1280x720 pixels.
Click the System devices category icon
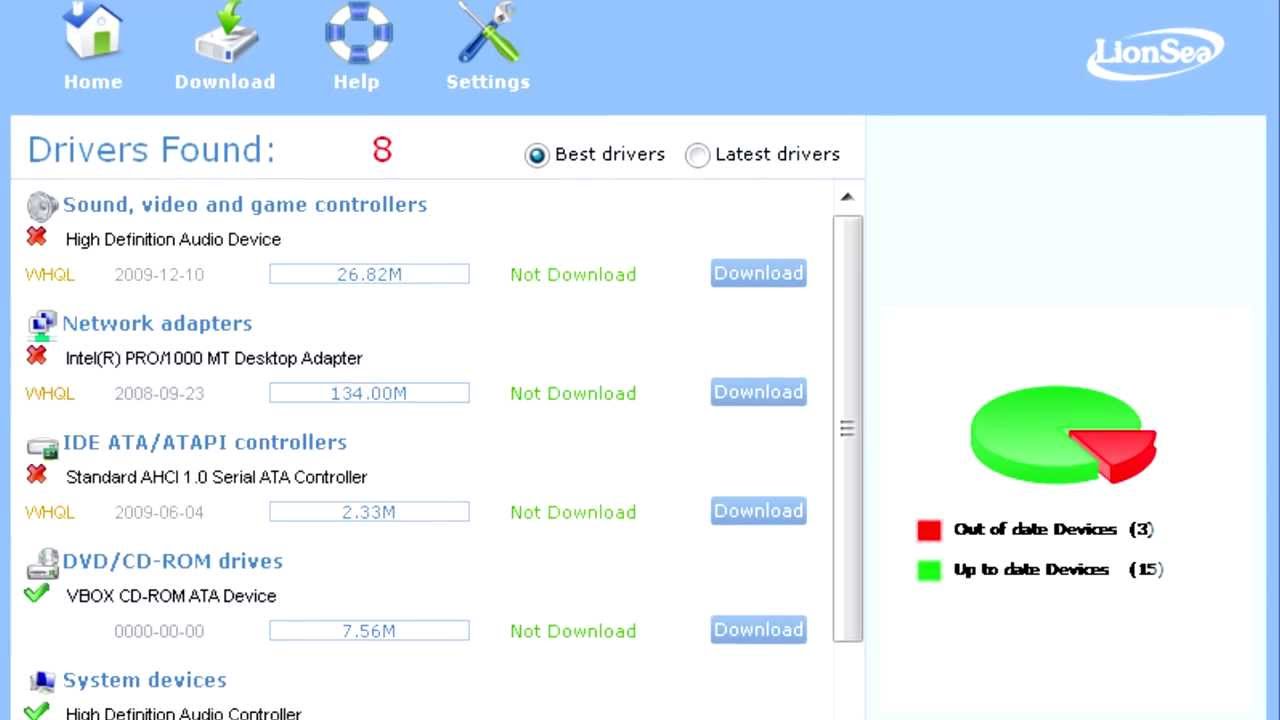click(42, 682)
